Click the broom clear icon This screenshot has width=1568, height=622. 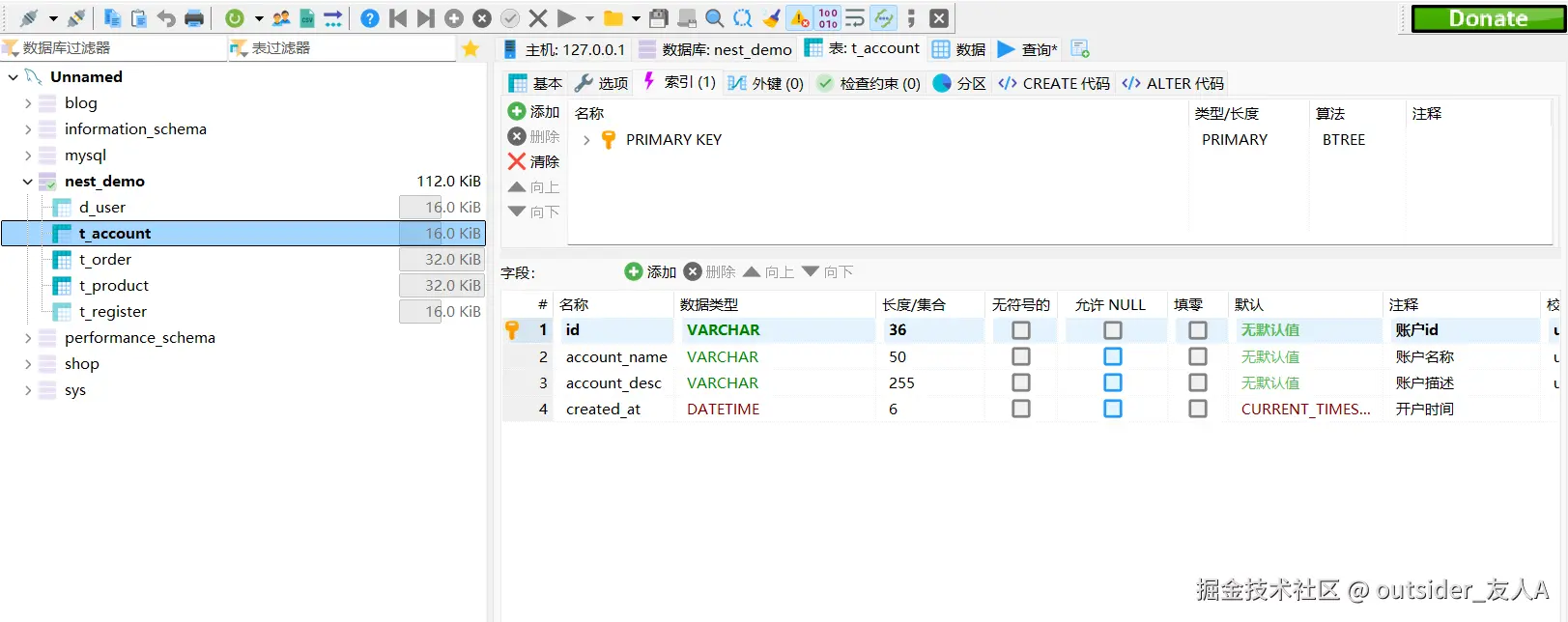771,18
